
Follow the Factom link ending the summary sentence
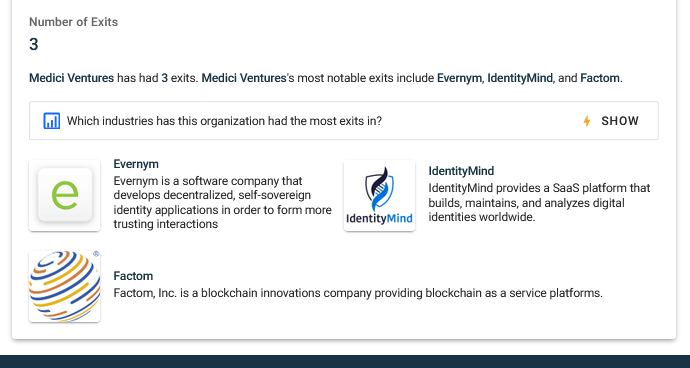(x=600, y=78)
